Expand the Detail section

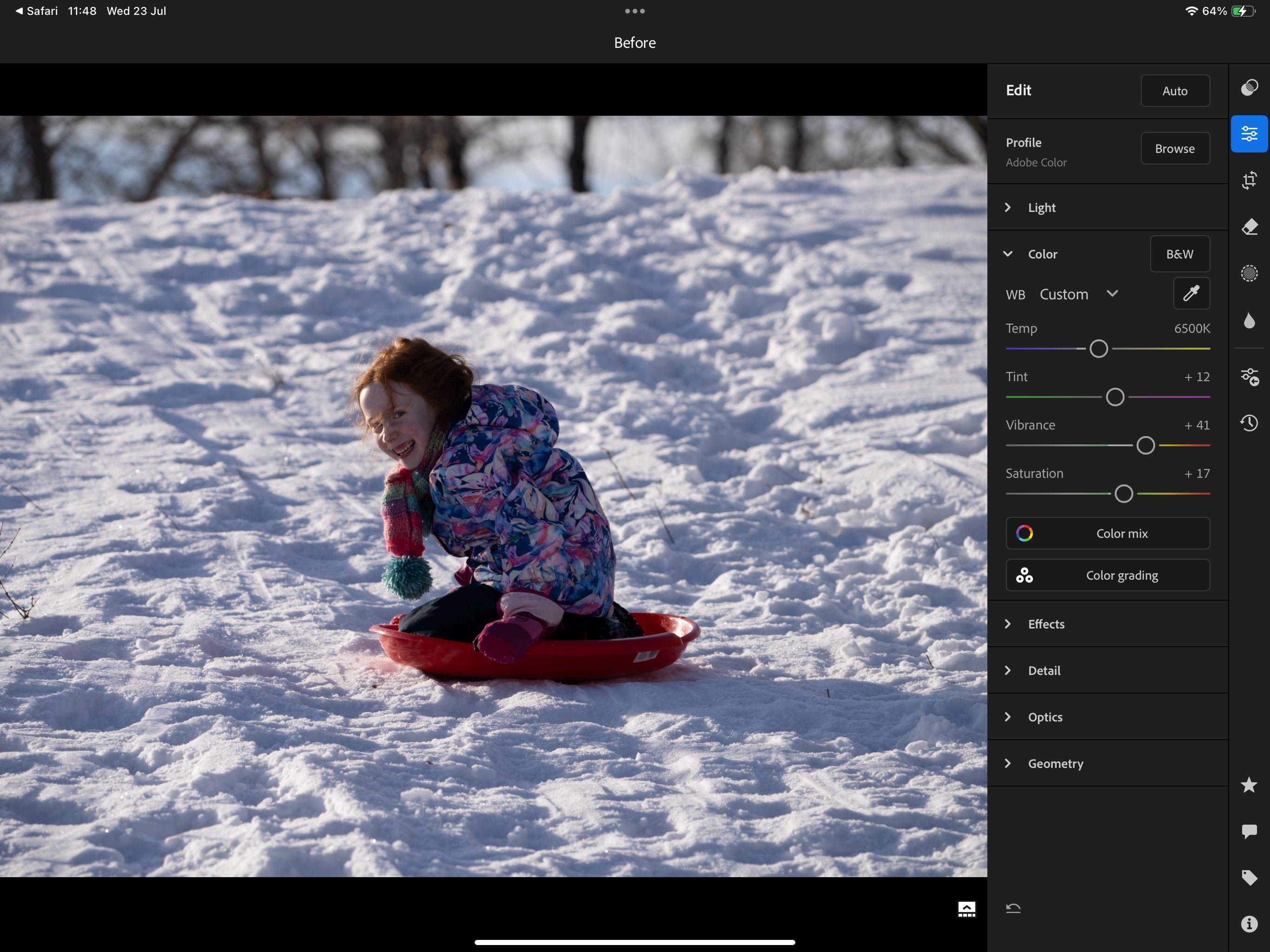[x=1107, y=671]
